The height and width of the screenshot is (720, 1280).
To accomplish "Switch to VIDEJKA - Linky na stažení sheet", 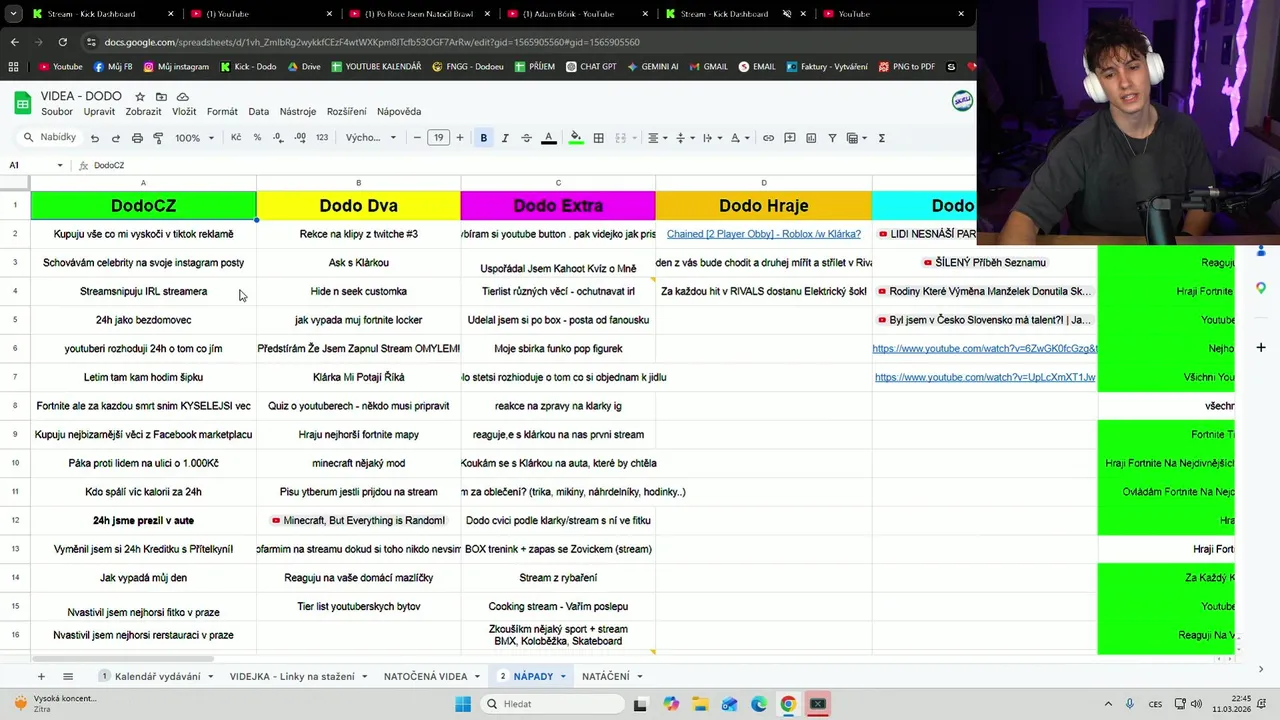I will click(292, 677).
